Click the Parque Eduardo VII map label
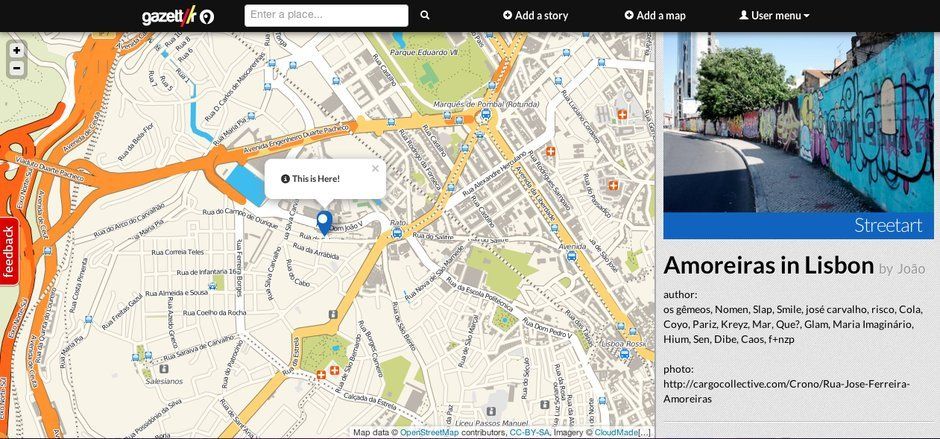The image size is (940, 439). pyautogui.click(x=423, y=53)
